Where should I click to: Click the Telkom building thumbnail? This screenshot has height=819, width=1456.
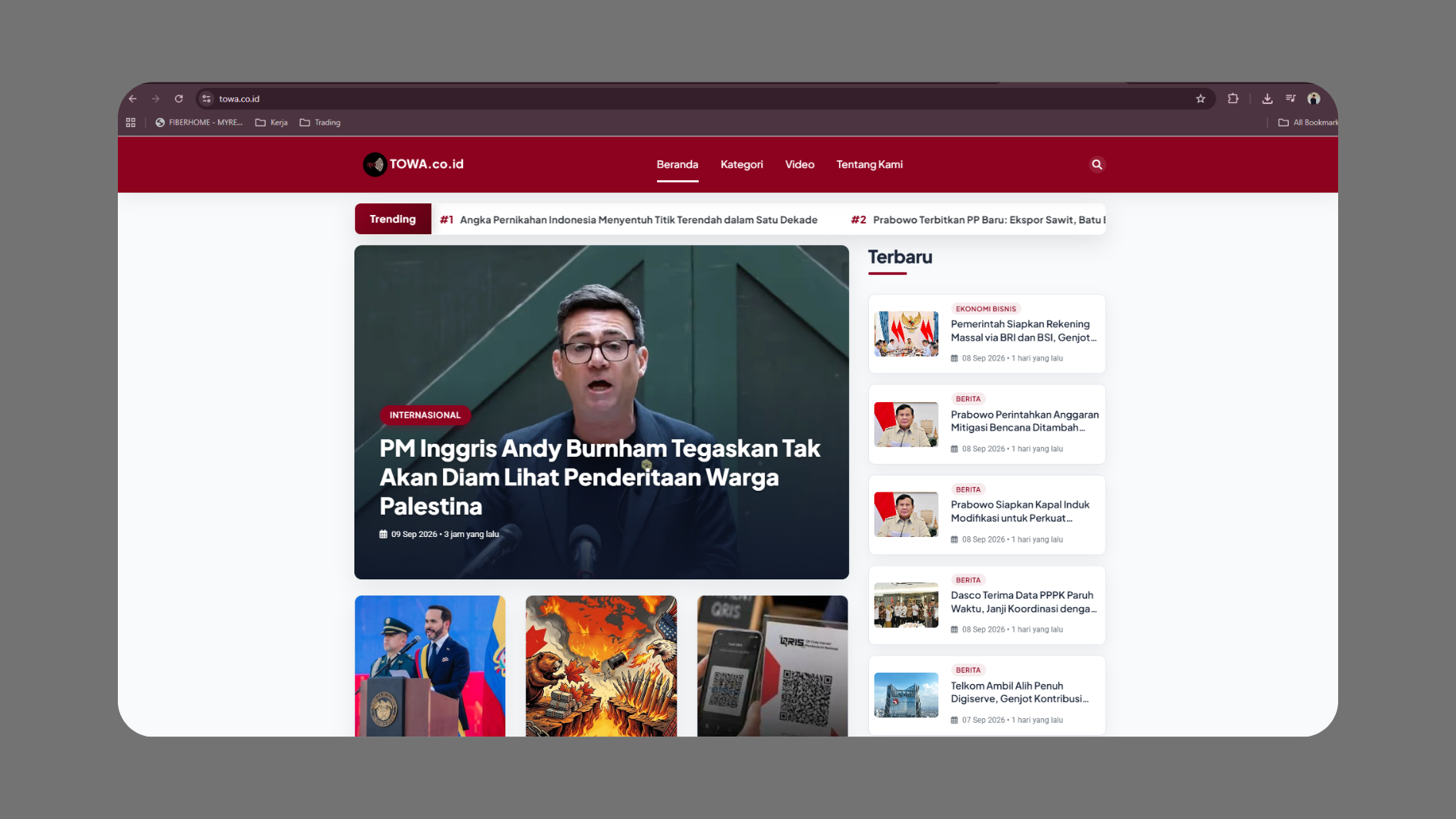[906, 695]
